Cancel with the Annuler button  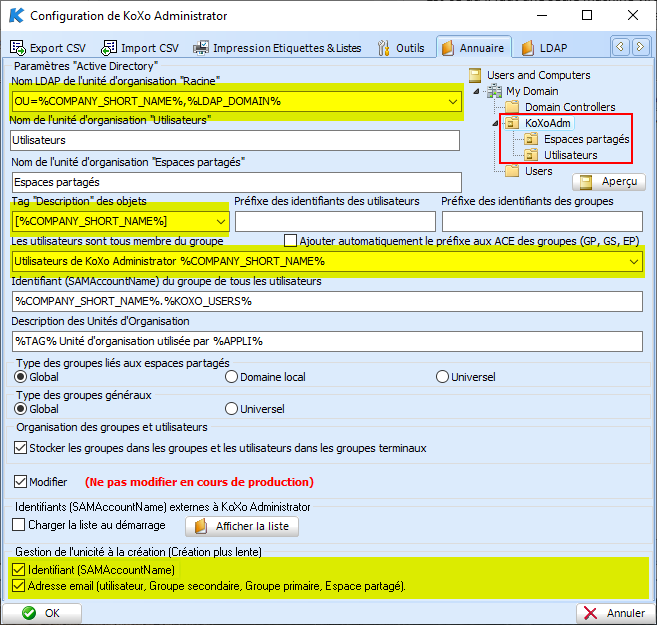click(616, 613)
